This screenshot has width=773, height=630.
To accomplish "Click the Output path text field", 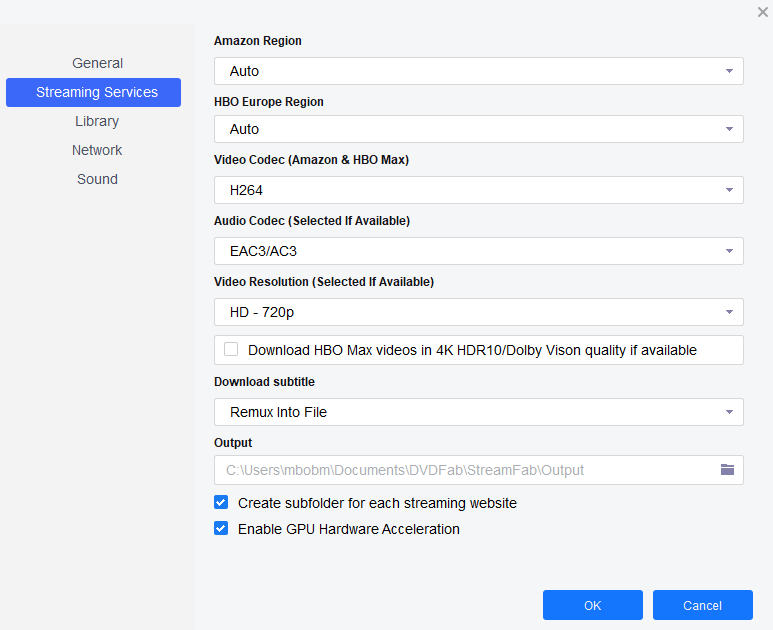I will coord(460,470).
